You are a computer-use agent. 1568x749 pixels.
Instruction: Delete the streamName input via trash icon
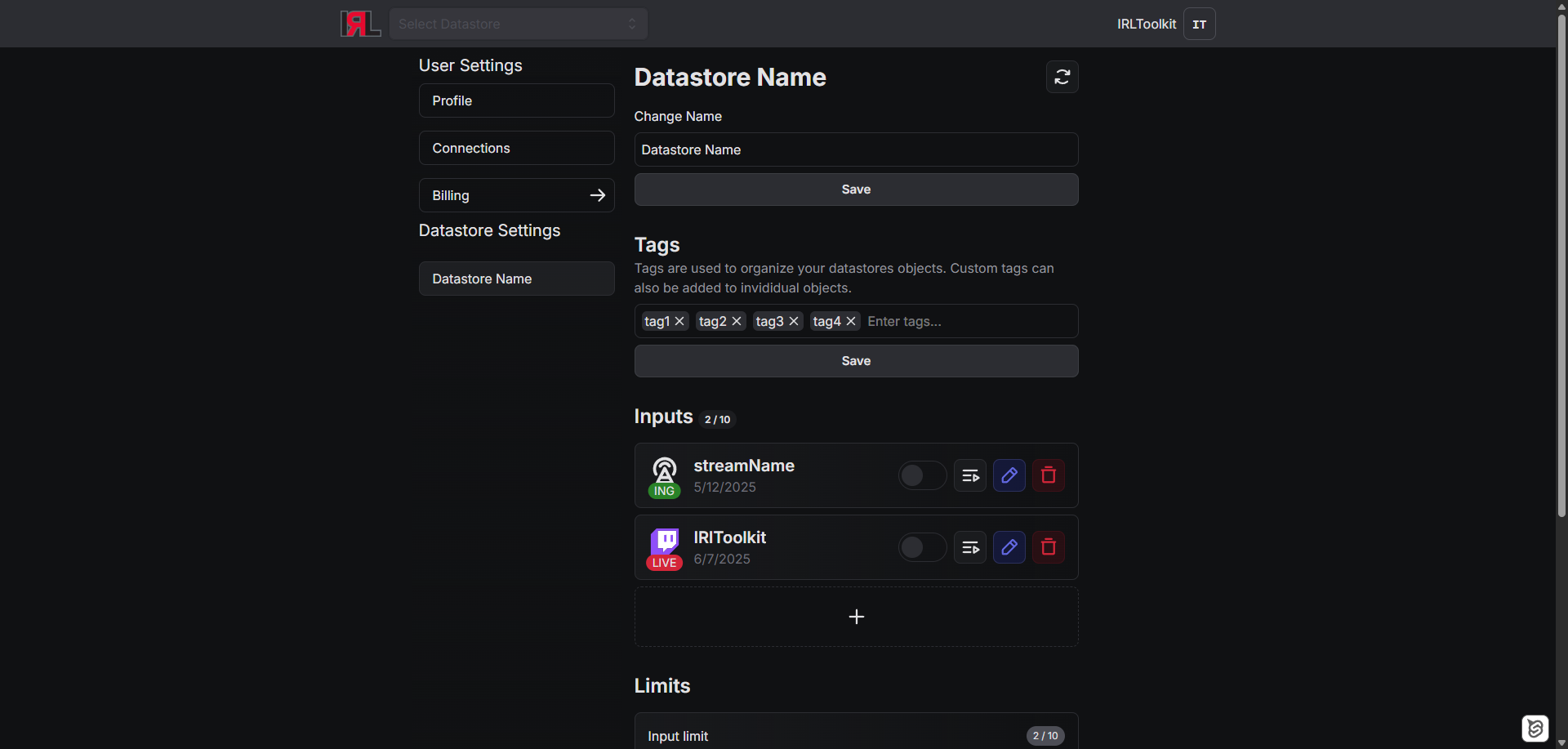pyautogui.click(x=1048, y=475)
